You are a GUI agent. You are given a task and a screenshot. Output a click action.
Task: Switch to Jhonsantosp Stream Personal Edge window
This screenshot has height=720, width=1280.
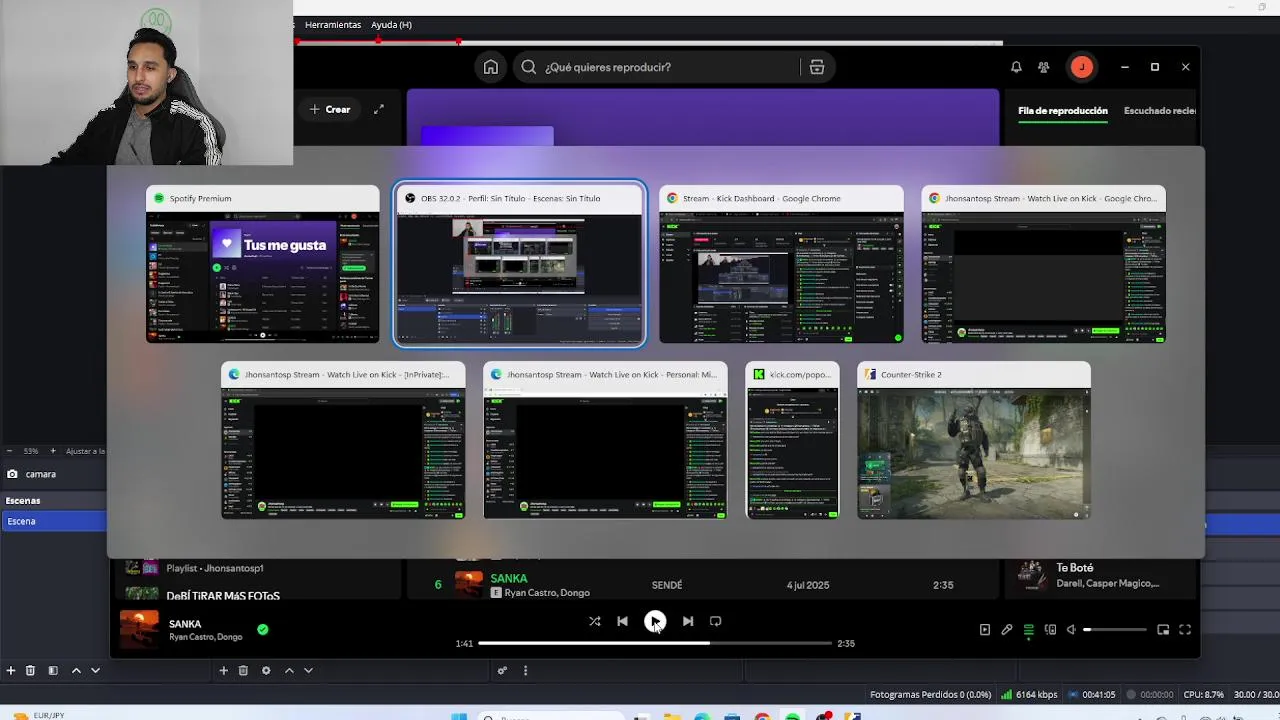[x=605, y=441]
